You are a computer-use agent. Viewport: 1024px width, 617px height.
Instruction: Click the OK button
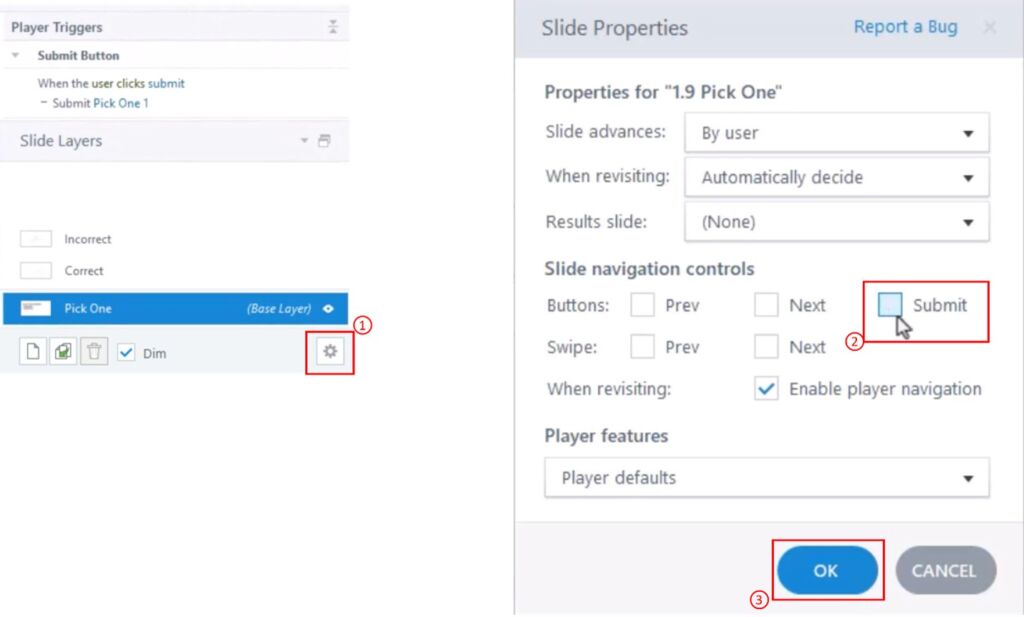[826, 571]
